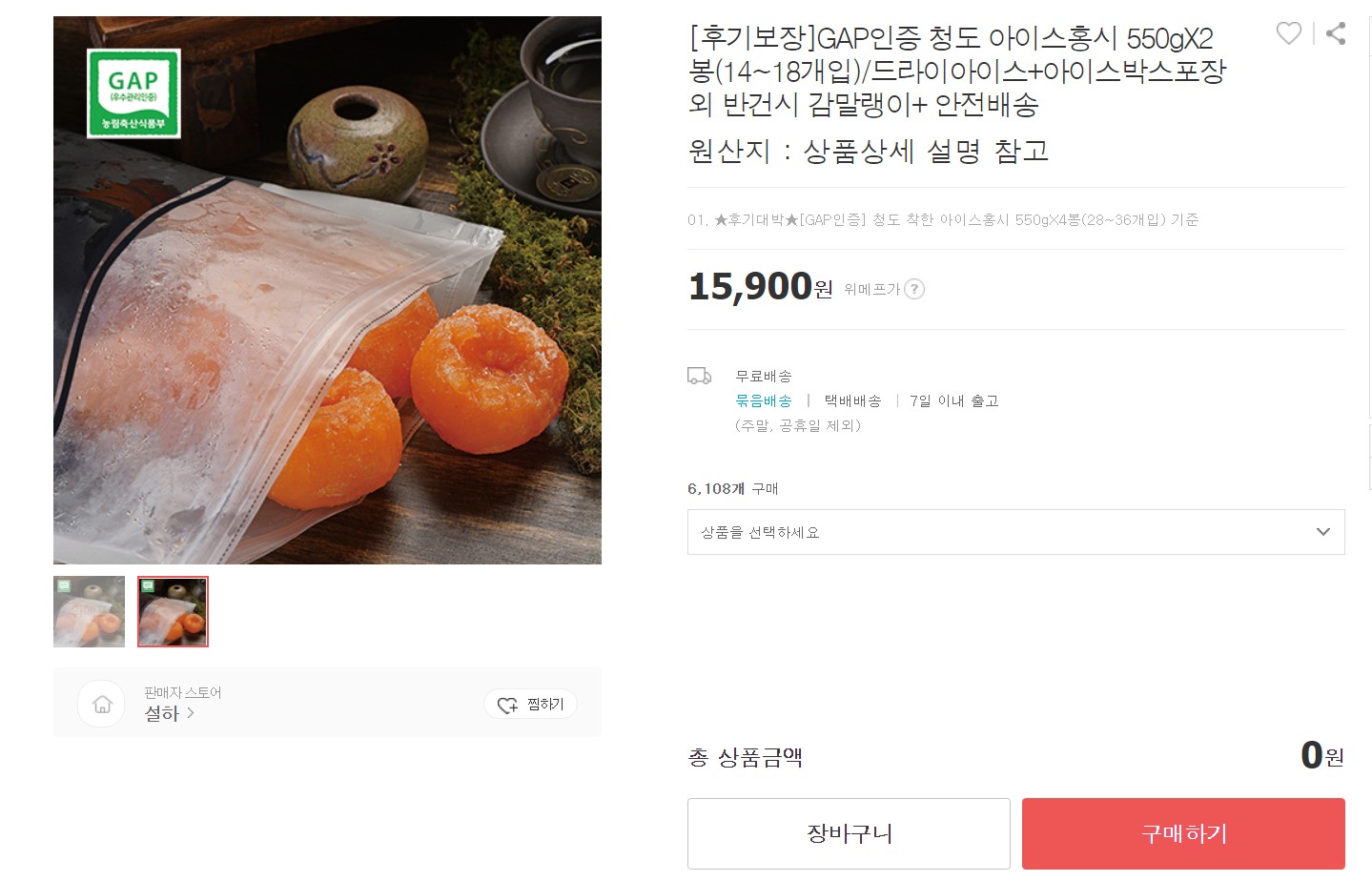Select the 묶음배송 shipping tab
The image size is (1372, 881).
tap(763, 400)
